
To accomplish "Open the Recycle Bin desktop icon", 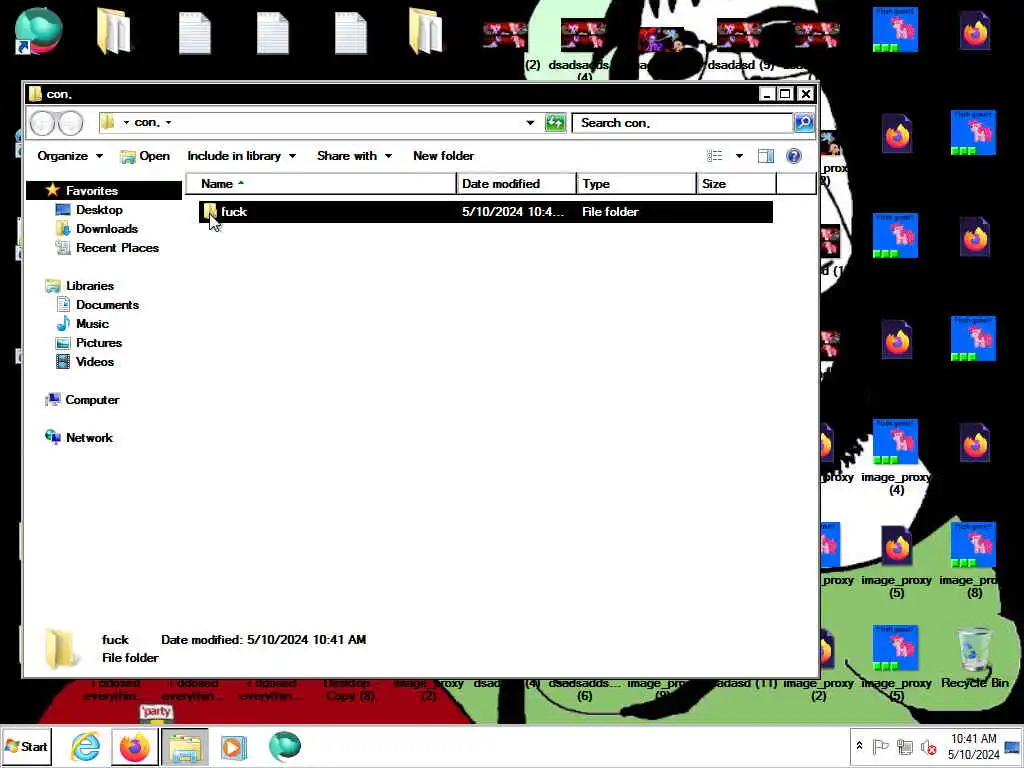I will click(974, 658).
